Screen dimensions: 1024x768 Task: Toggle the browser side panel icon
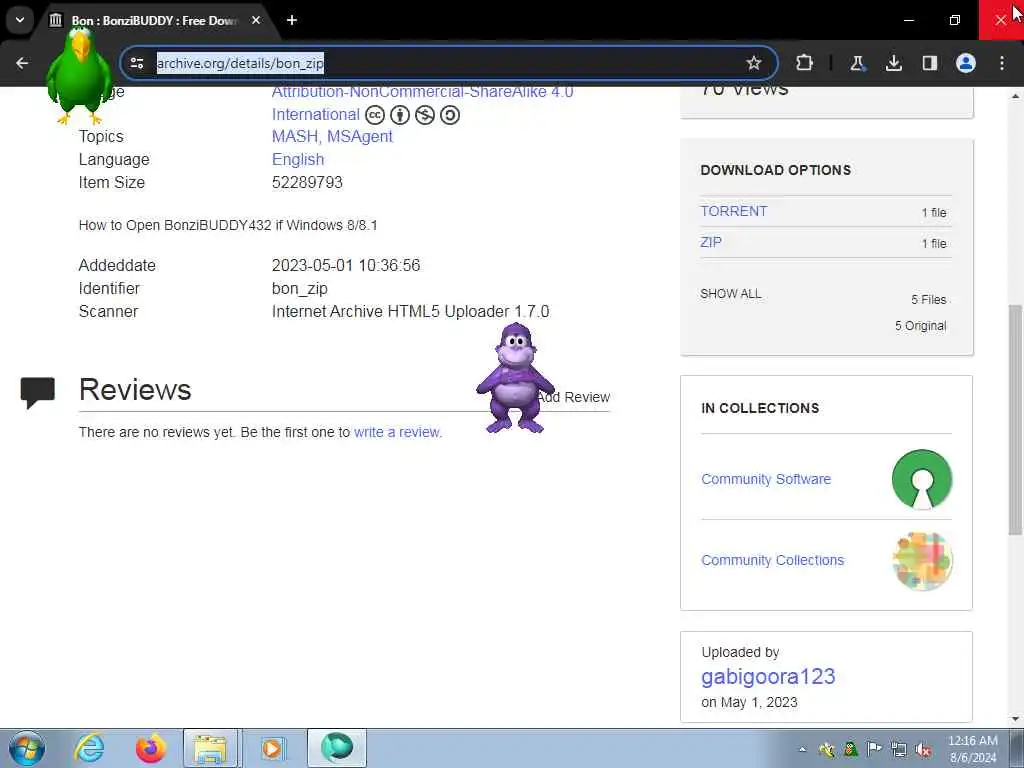click(x=929, y=63)
